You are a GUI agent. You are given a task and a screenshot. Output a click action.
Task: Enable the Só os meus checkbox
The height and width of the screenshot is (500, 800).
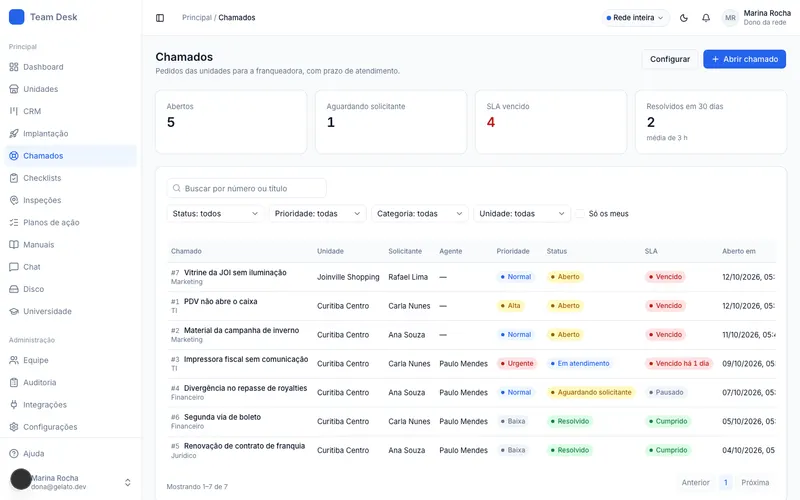(580, 214)
